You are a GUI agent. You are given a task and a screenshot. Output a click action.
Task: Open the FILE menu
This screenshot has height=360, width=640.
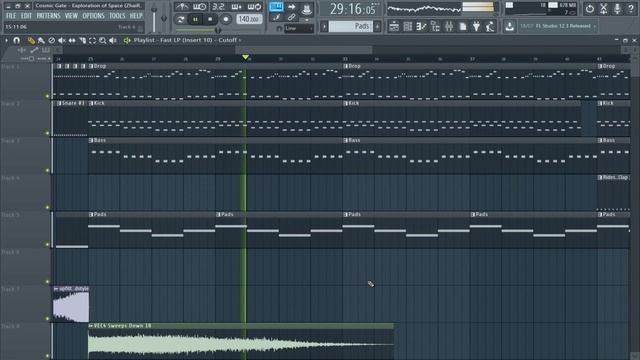point(11,16)
